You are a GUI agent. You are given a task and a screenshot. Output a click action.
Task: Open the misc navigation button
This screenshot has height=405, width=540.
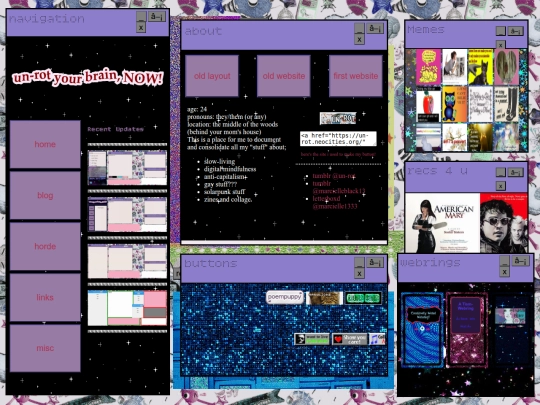(x=45, y=348)
